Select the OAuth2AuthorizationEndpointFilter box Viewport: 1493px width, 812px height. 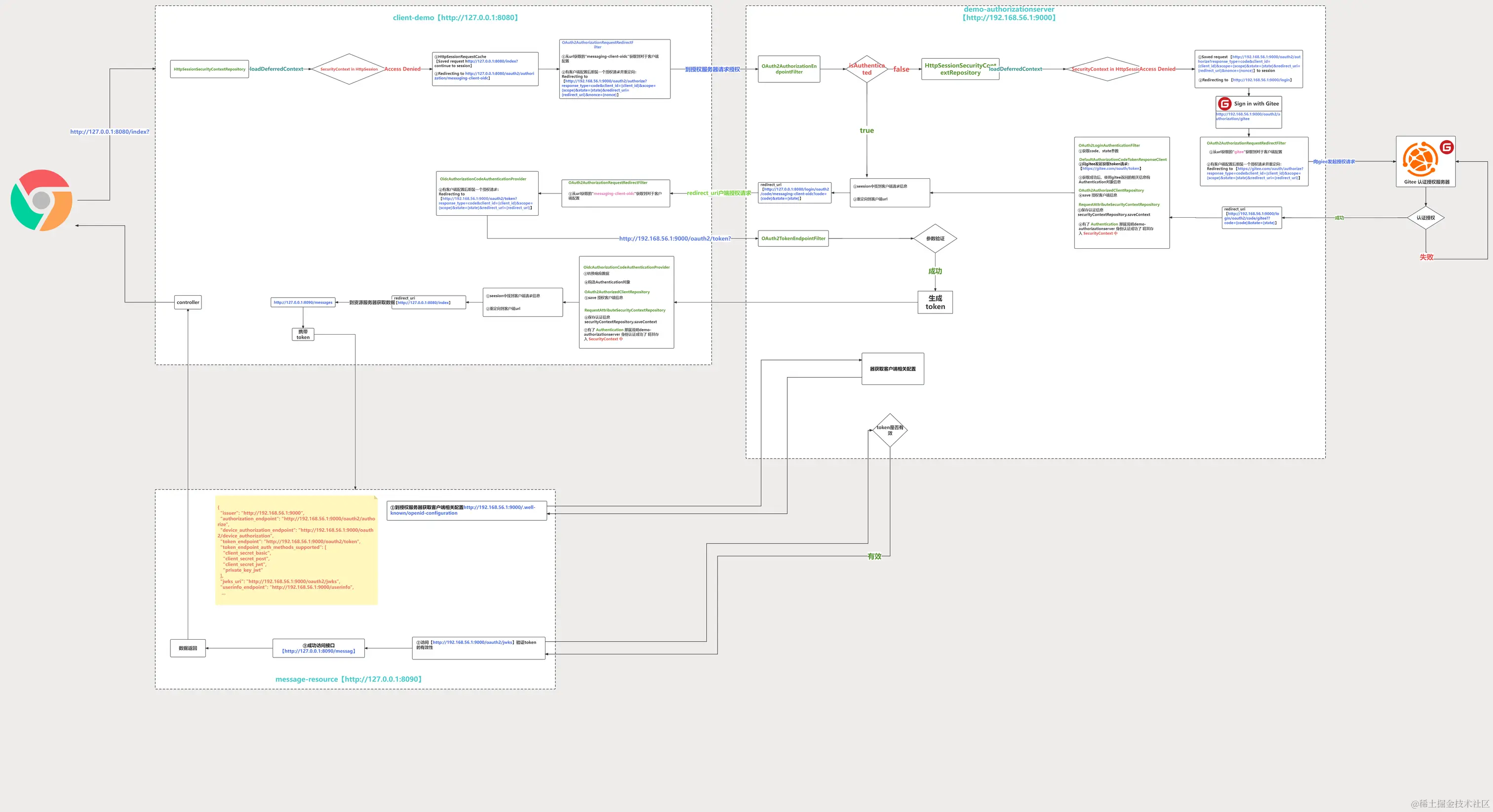(789, 69)
